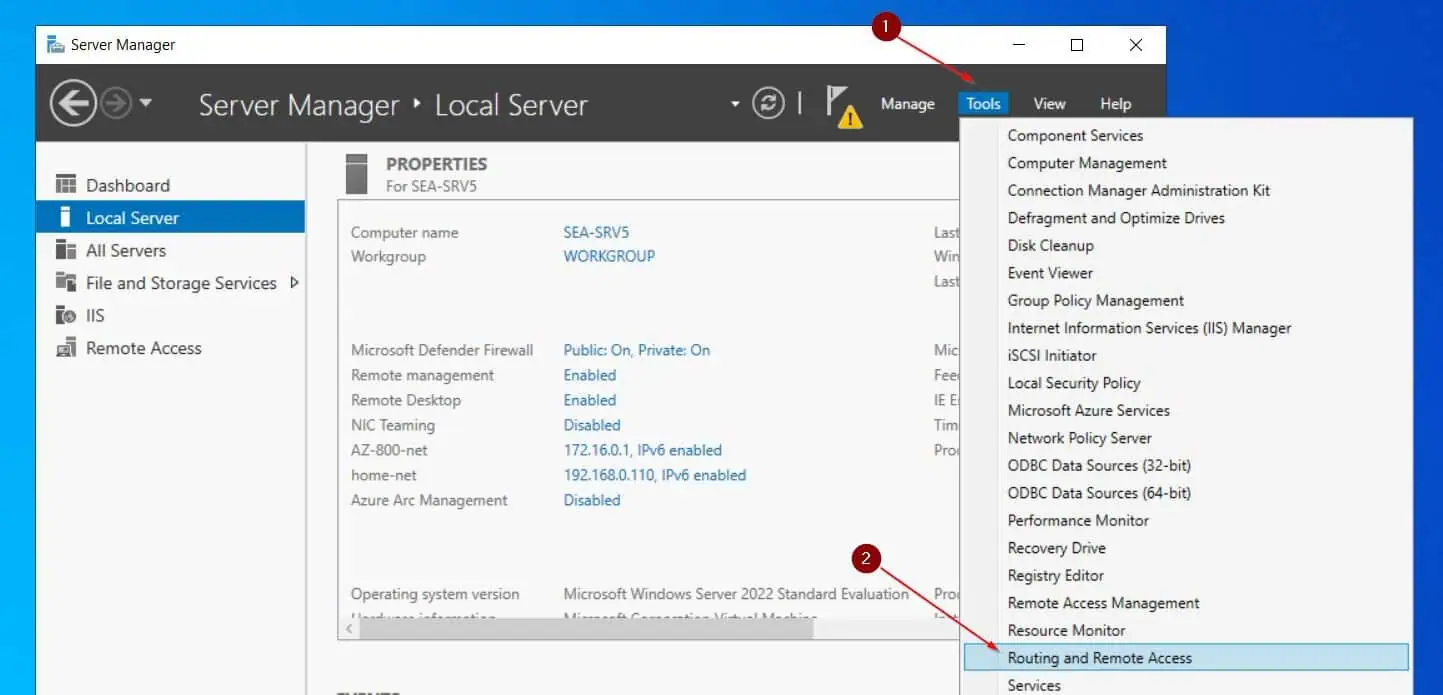Click the left arrow of the properties horizontal scrollbar
This screenshot has width=1443, height=695.
(350, 629)
